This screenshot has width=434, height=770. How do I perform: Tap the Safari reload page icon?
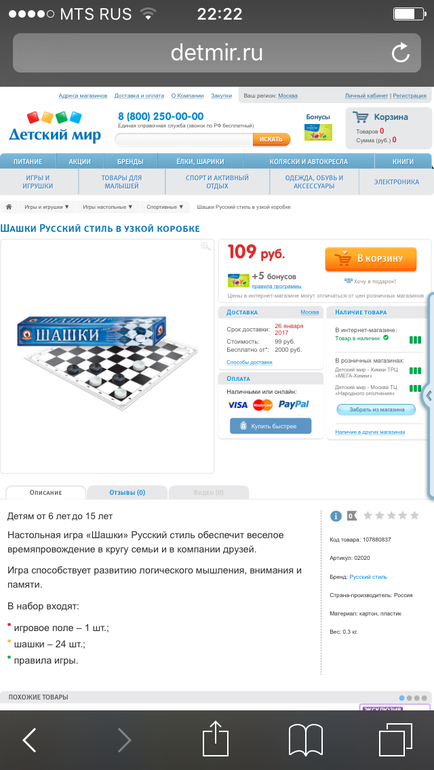point(401,53)
